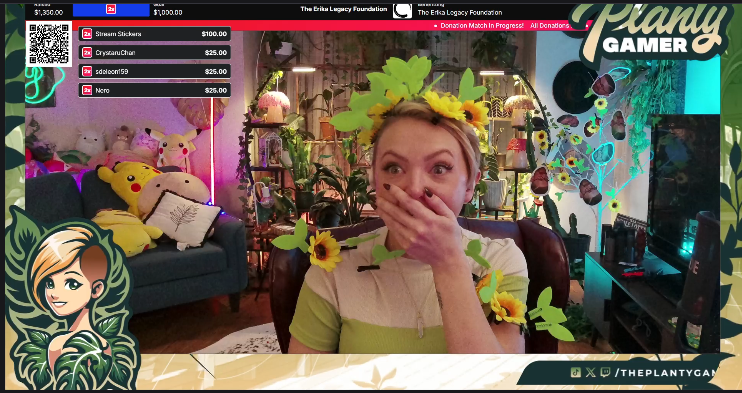Viewport: 742px width, 393px height.
Task: Click the TikTok icon in the social bar
Action: [x=575, y=372]
